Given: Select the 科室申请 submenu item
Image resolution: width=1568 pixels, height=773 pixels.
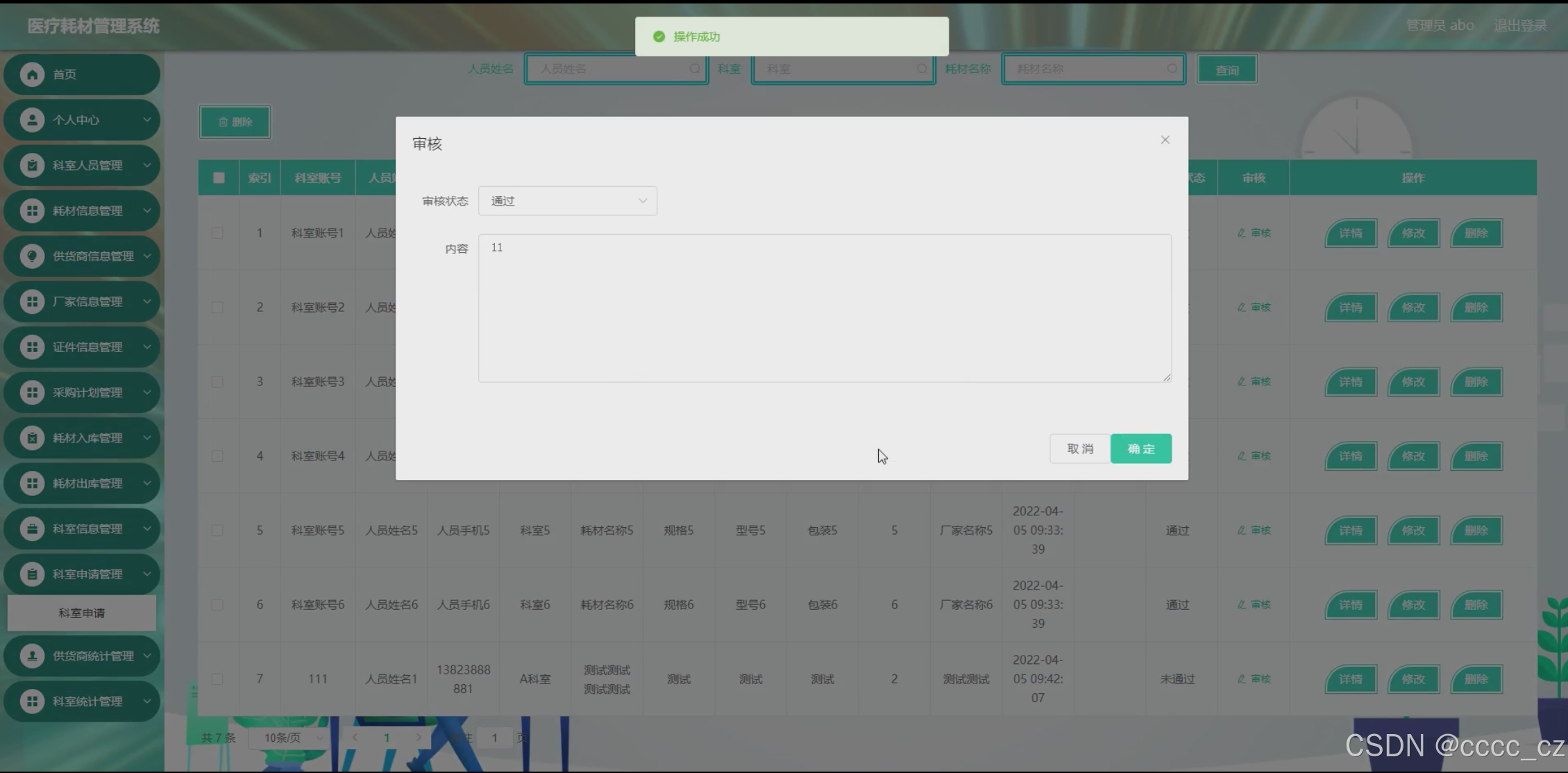Looking at the screenshot, I should click(82, 613).
